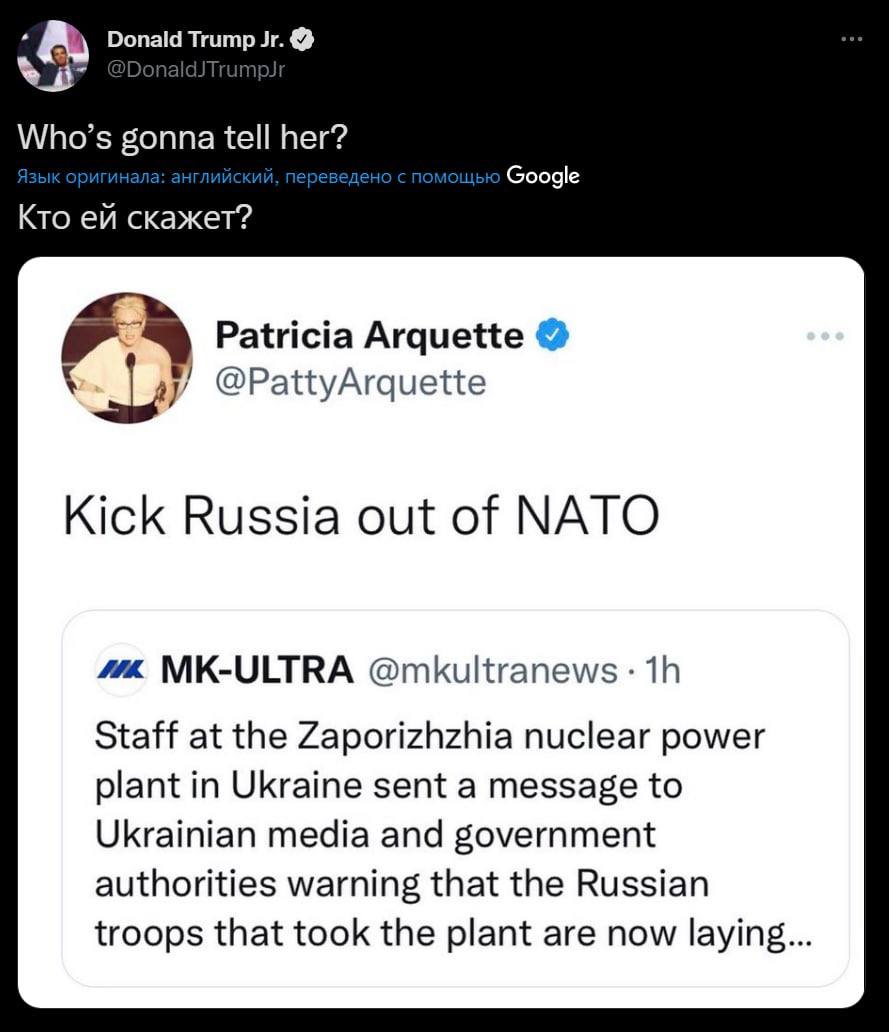The image size is (889, 1032).
Task: Open the tweet's three-dot more menu
Action: click(x=850, y=40)
